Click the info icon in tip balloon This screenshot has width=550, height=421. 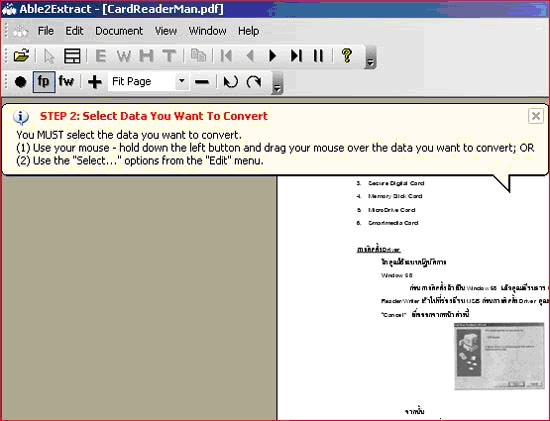(x=21, y=117)
